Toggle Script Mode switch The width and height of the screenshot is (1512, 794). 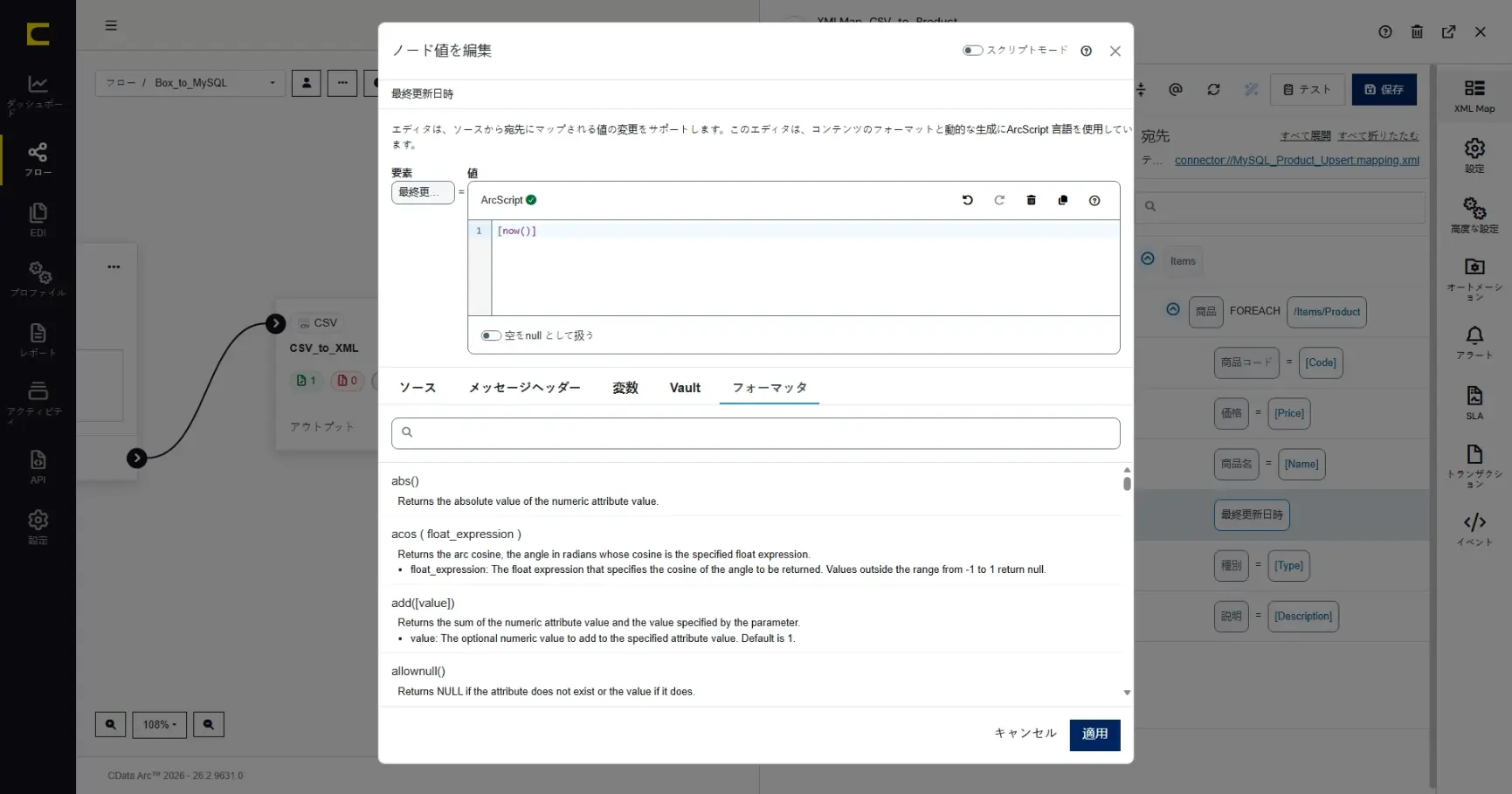(972, 51)
